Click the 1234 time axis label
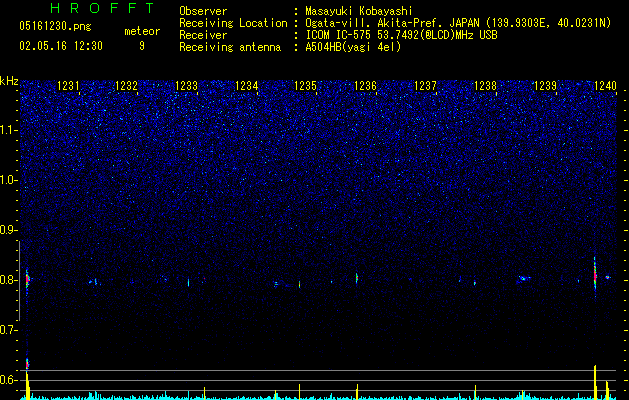The width and height of the screenshot is (629, 400). pos(246,86)
